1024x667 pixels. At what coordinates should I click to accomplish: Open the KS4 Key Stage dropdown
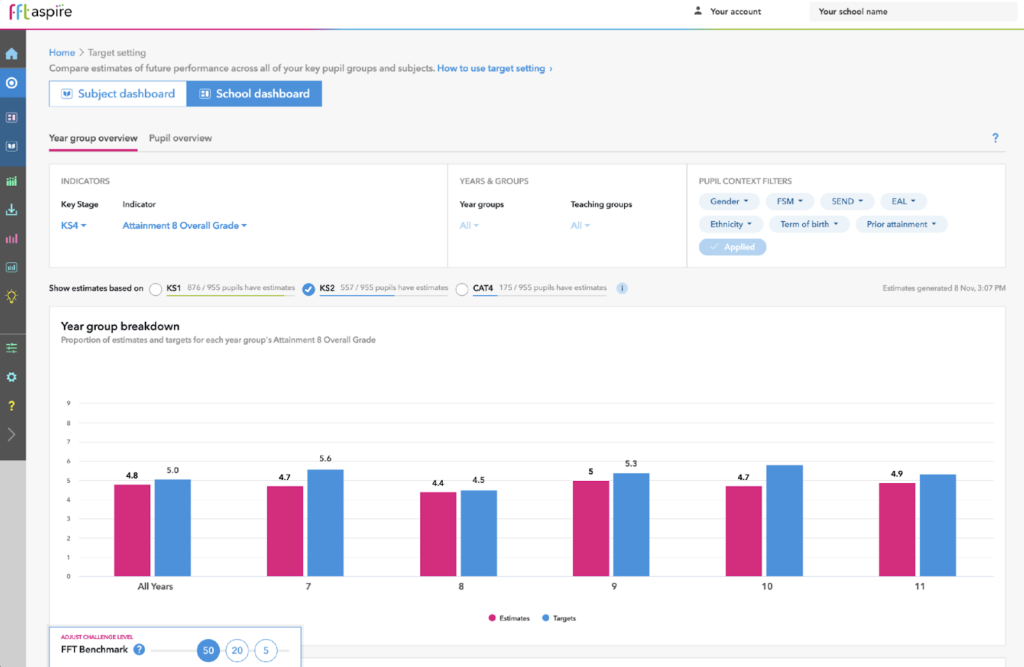click(74, 226)
